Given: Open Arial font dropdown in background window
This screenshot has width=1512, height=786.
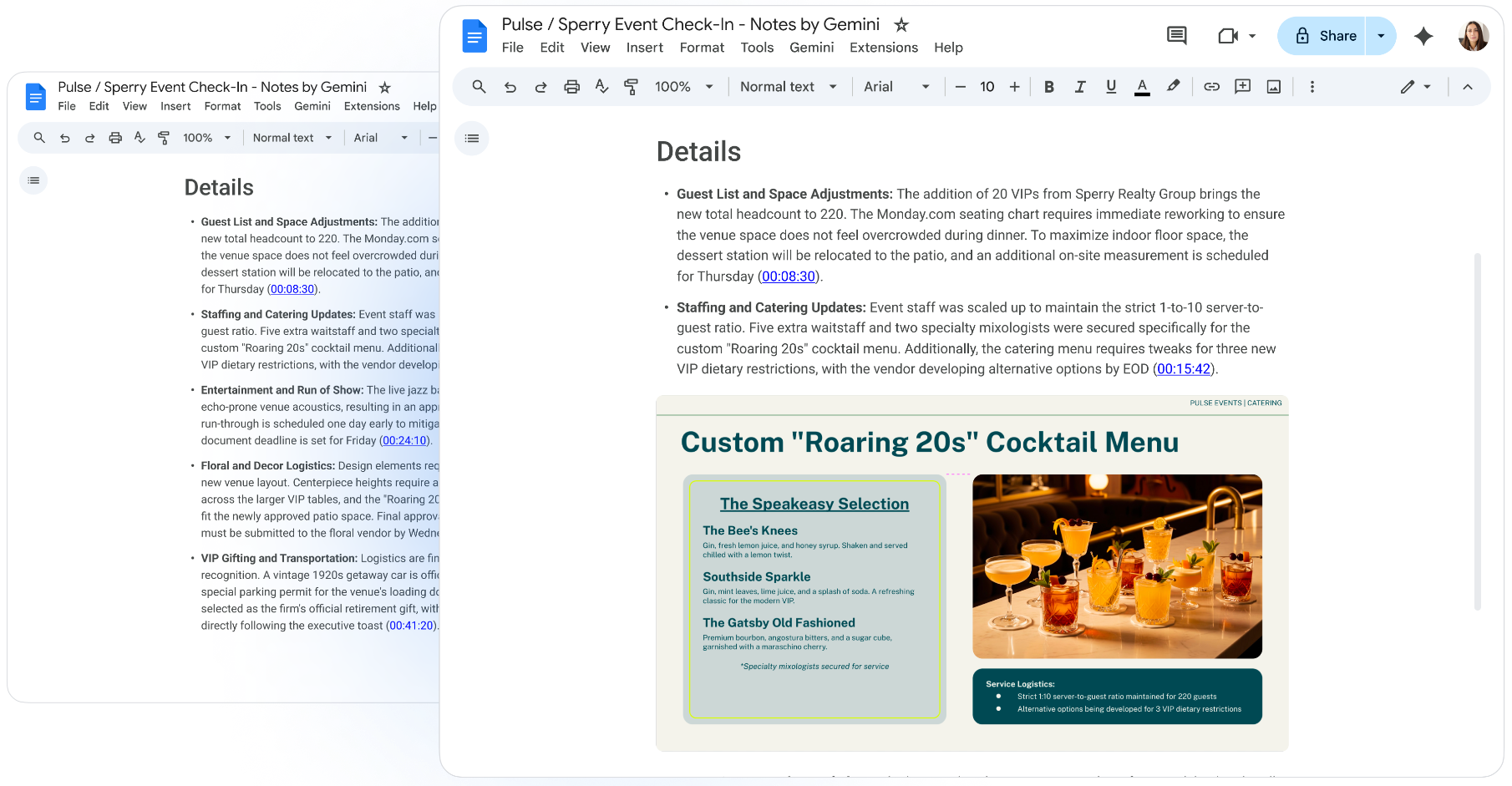Looking at the screenshot, I should coord(381,138).
